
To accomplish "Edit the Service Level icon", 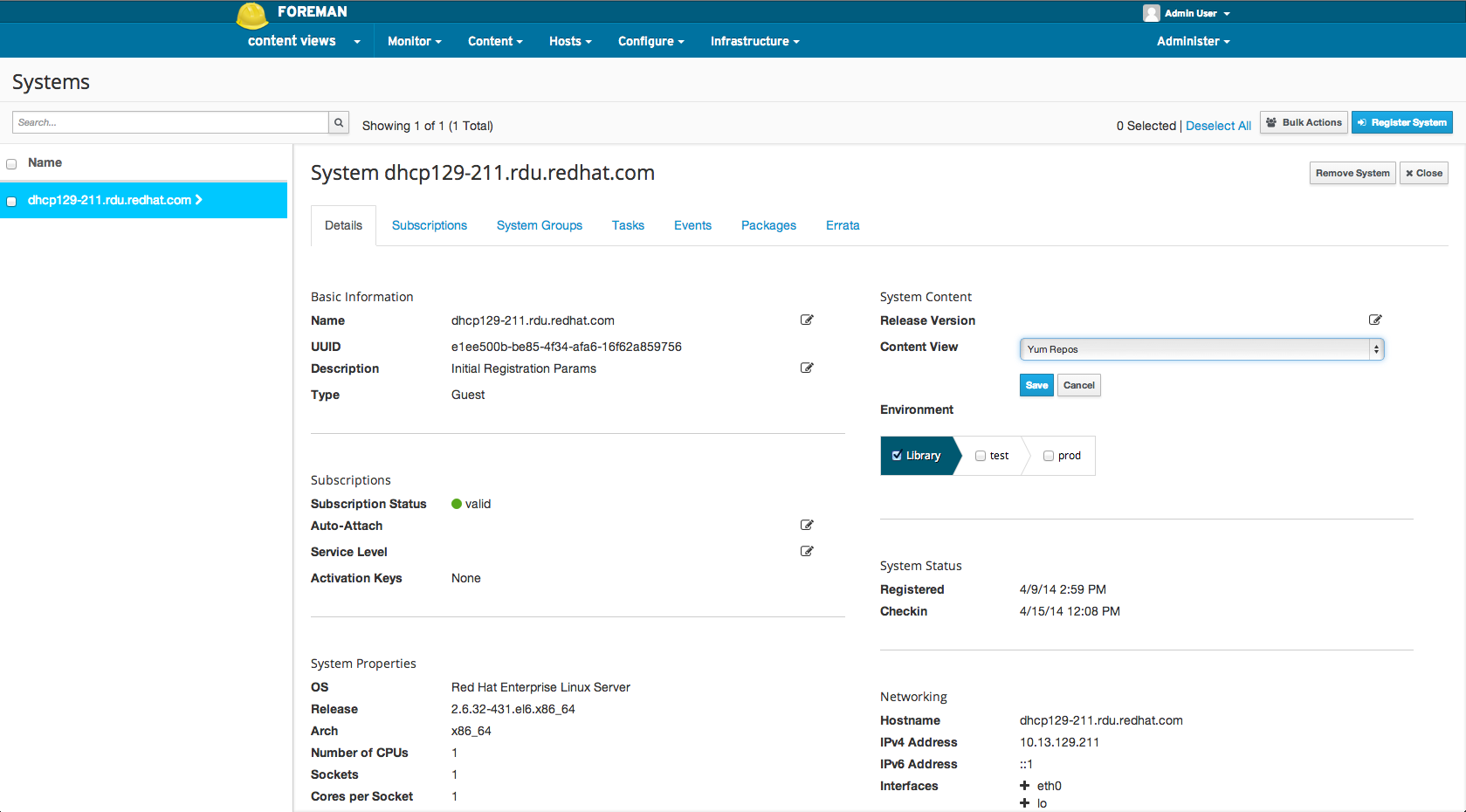I will tap(807, 551).
